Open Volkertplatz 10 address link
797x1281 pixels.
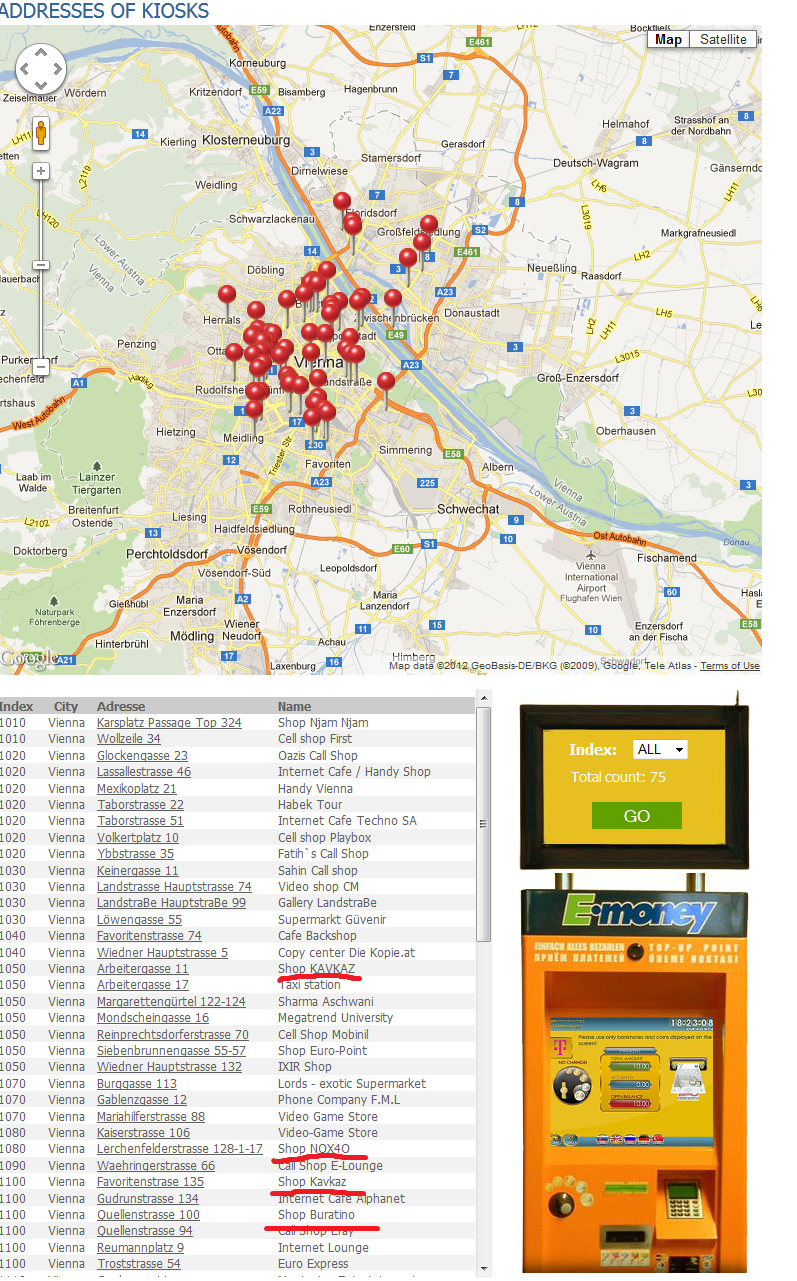coord(138,838)
